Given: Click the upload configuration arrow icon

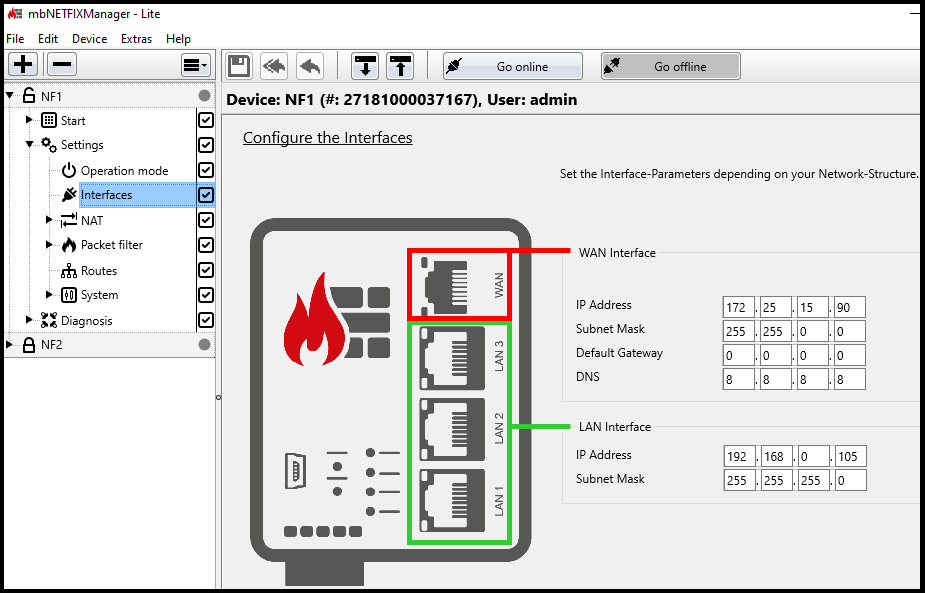Looking at the screenshot, I should point(400,66).
